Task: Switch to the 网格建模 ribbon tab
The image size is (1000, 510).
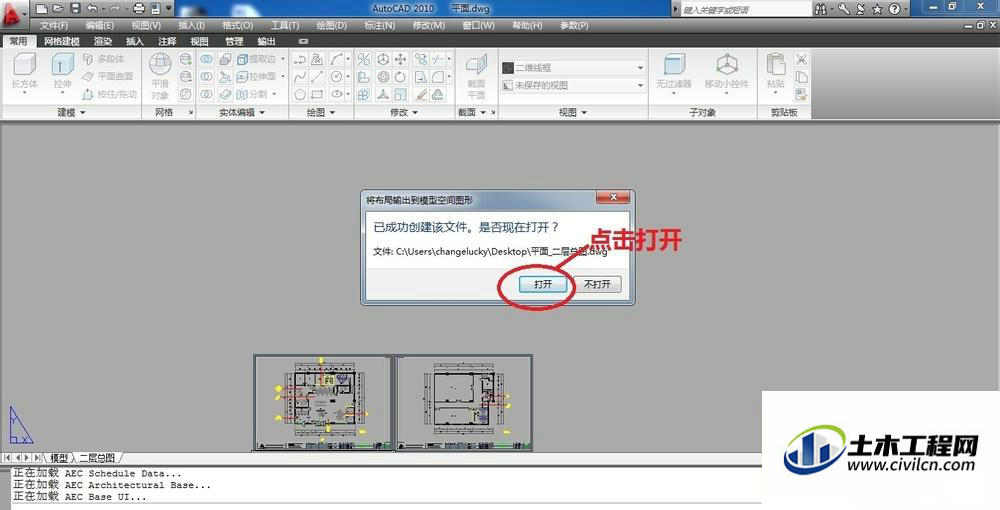Action: coord(62,41)
